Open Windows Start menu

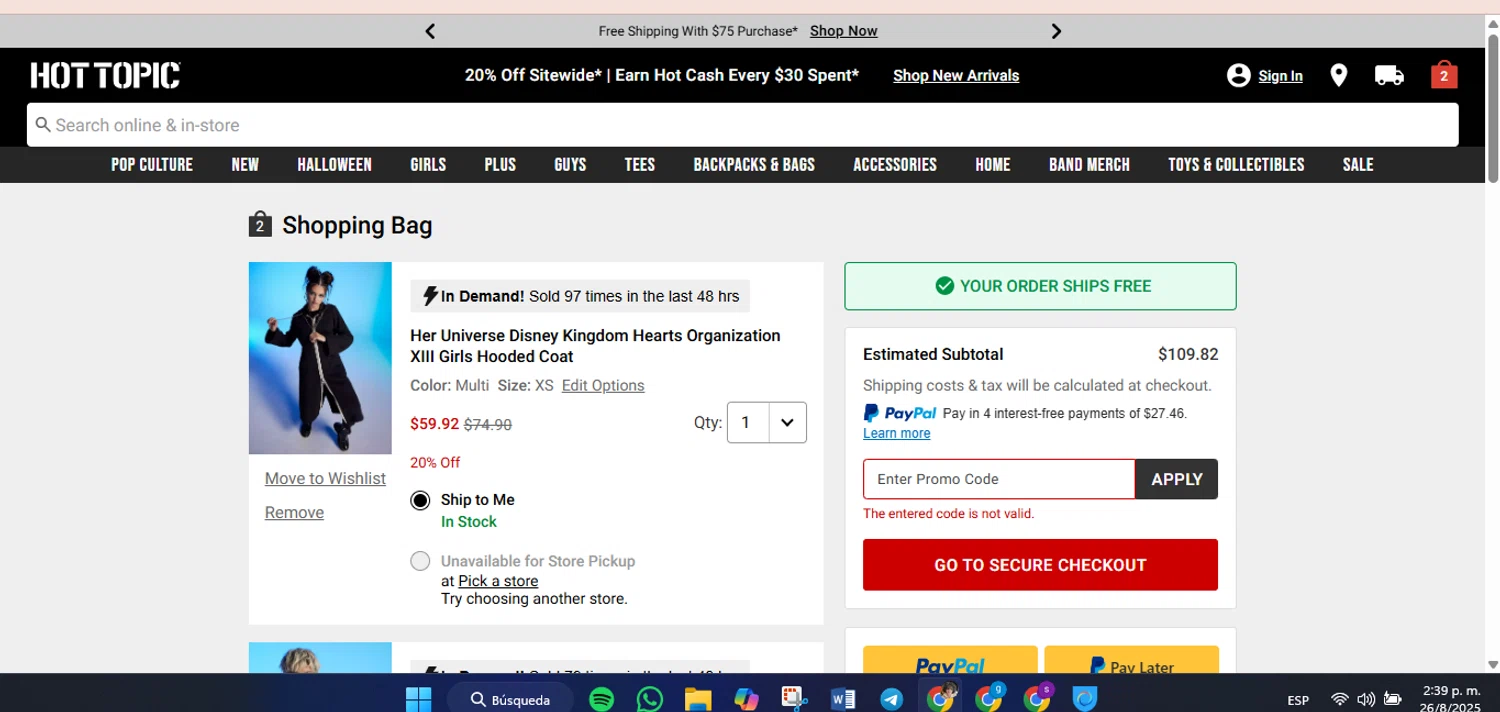[419, 699]
